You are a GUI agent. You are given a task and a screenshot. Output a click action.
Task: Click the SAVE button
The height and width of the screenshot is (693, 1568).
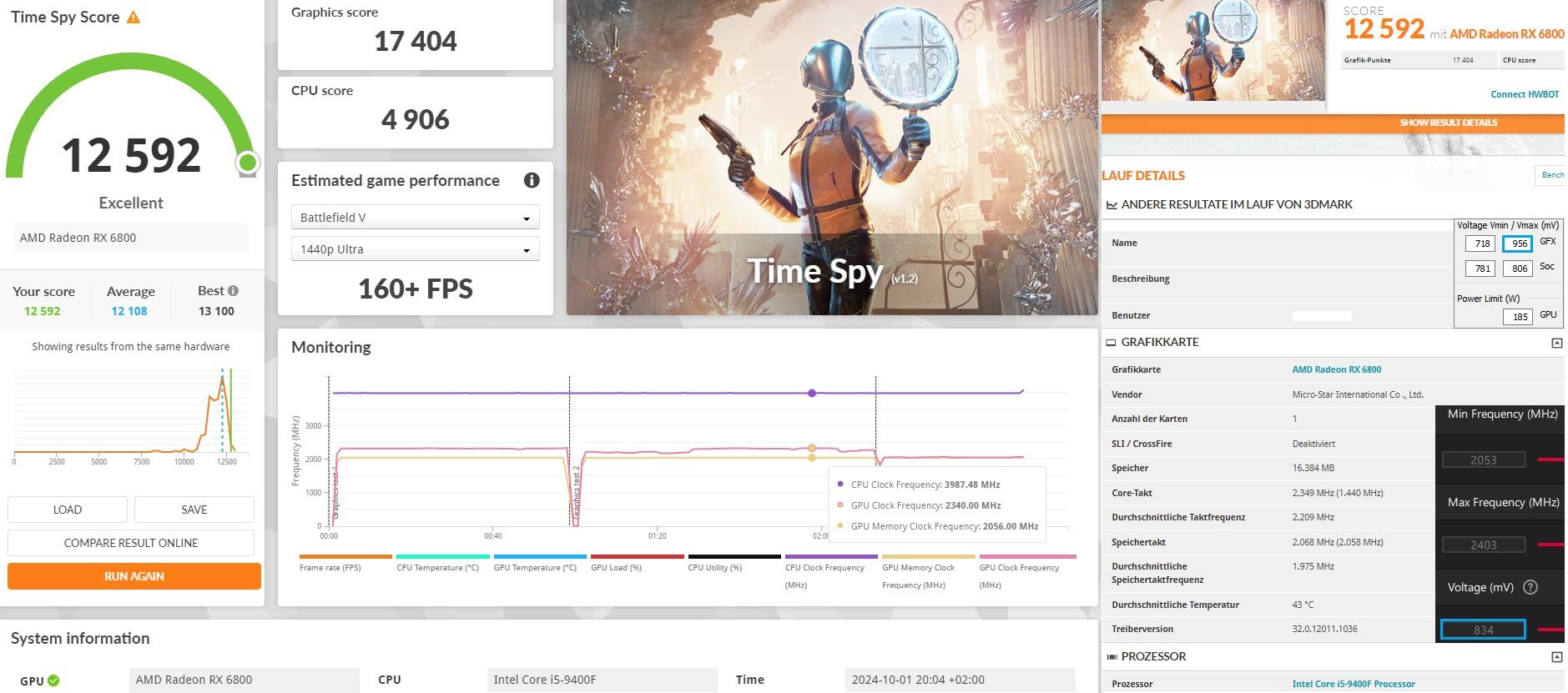point(194,510)
